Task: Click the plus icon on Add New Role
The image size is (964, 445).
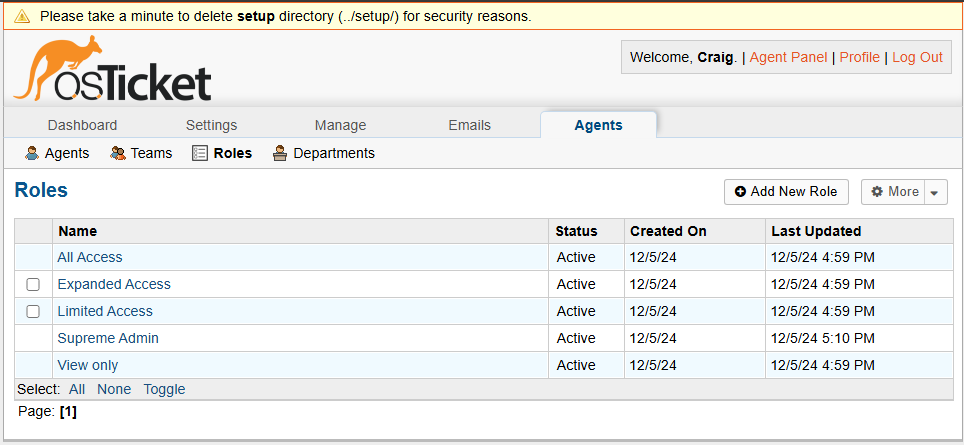Action: coord(740,192)
